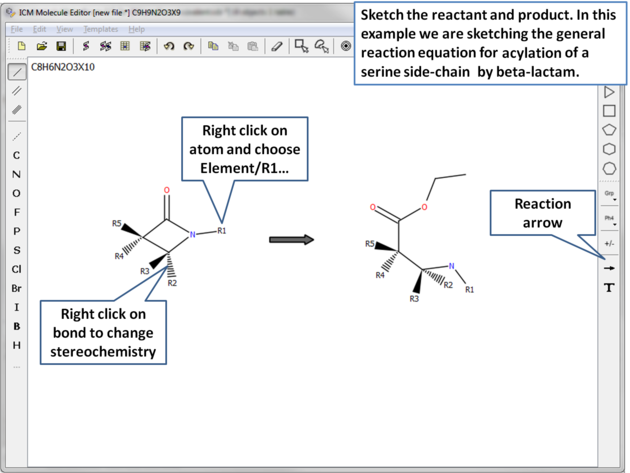Open the Templates menu
This screenshot has height=473, width=630.
100,29
